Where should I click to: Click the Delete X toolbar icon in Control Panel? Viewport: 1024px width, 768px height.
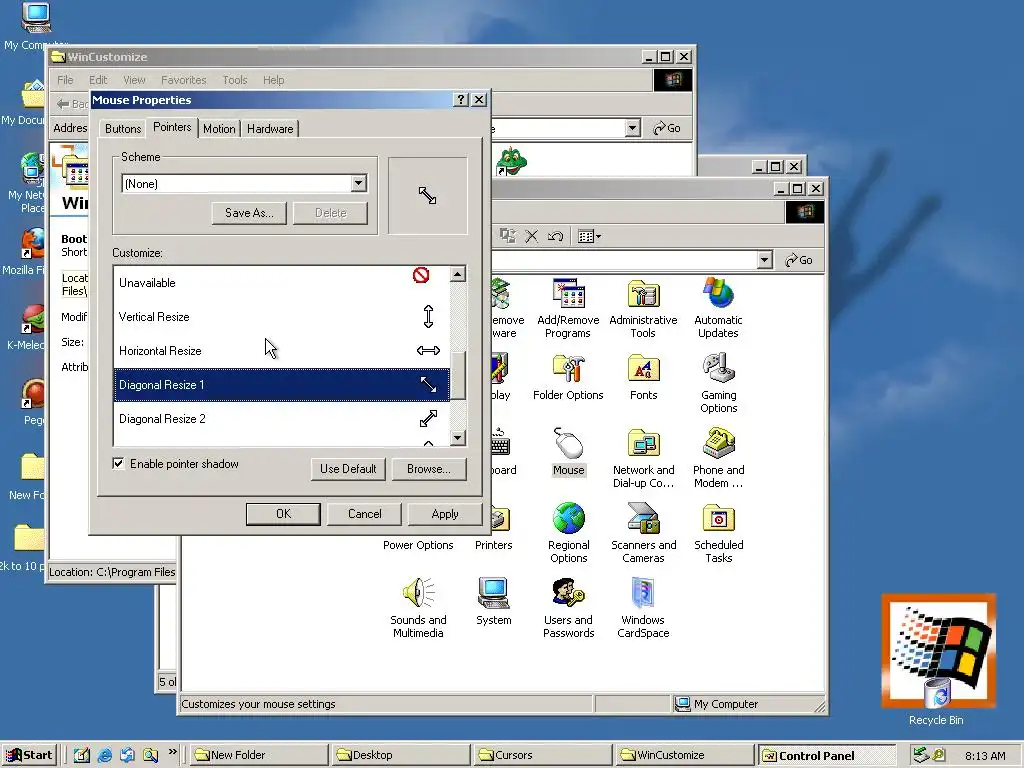pyautogui.click(x=532, y=236)
